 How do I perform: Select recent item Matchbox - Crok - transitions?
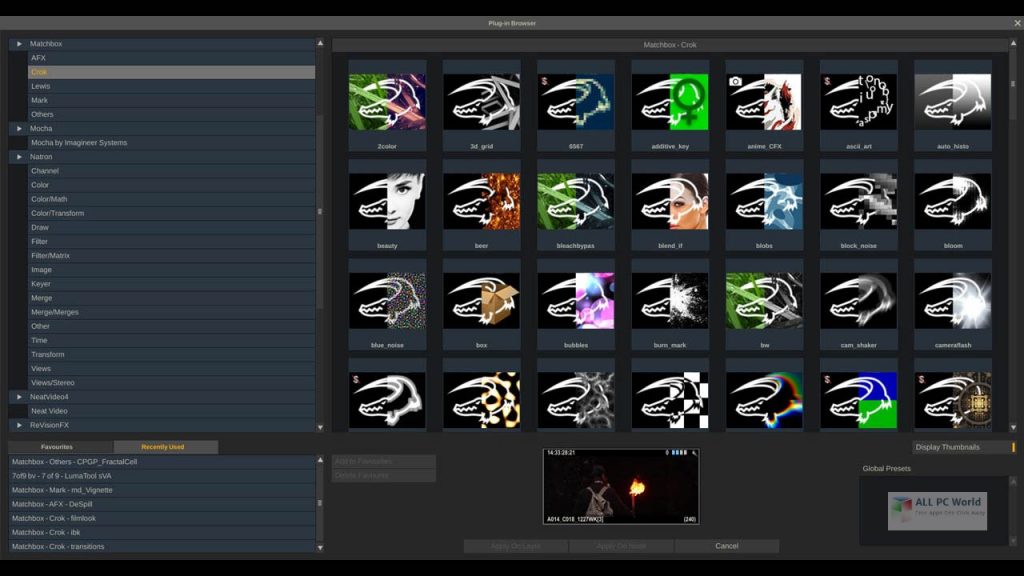coord(162,547)
